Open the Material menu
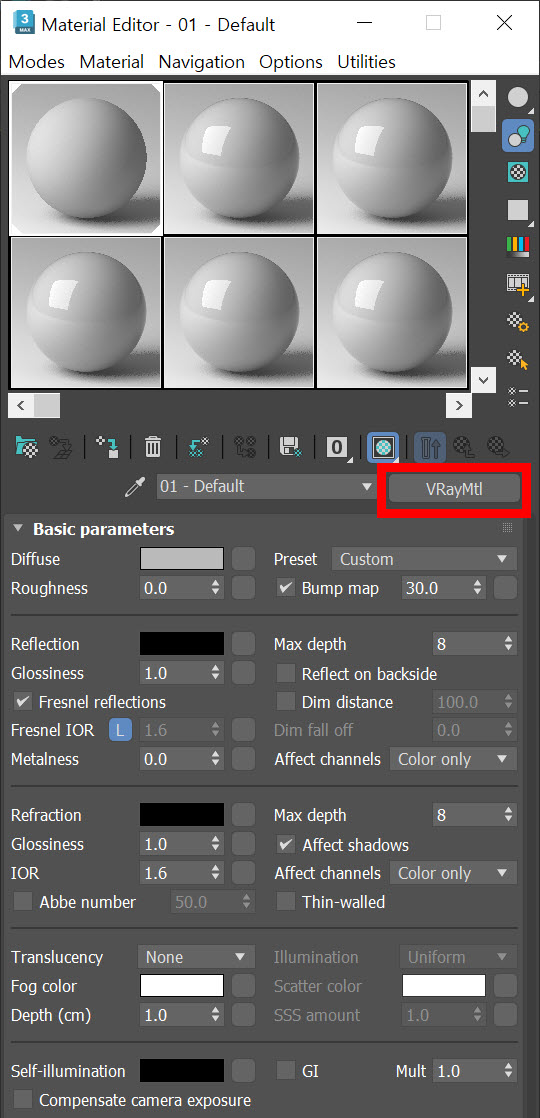The width and height of the screenshot is (540, 1118). [111, 62]
